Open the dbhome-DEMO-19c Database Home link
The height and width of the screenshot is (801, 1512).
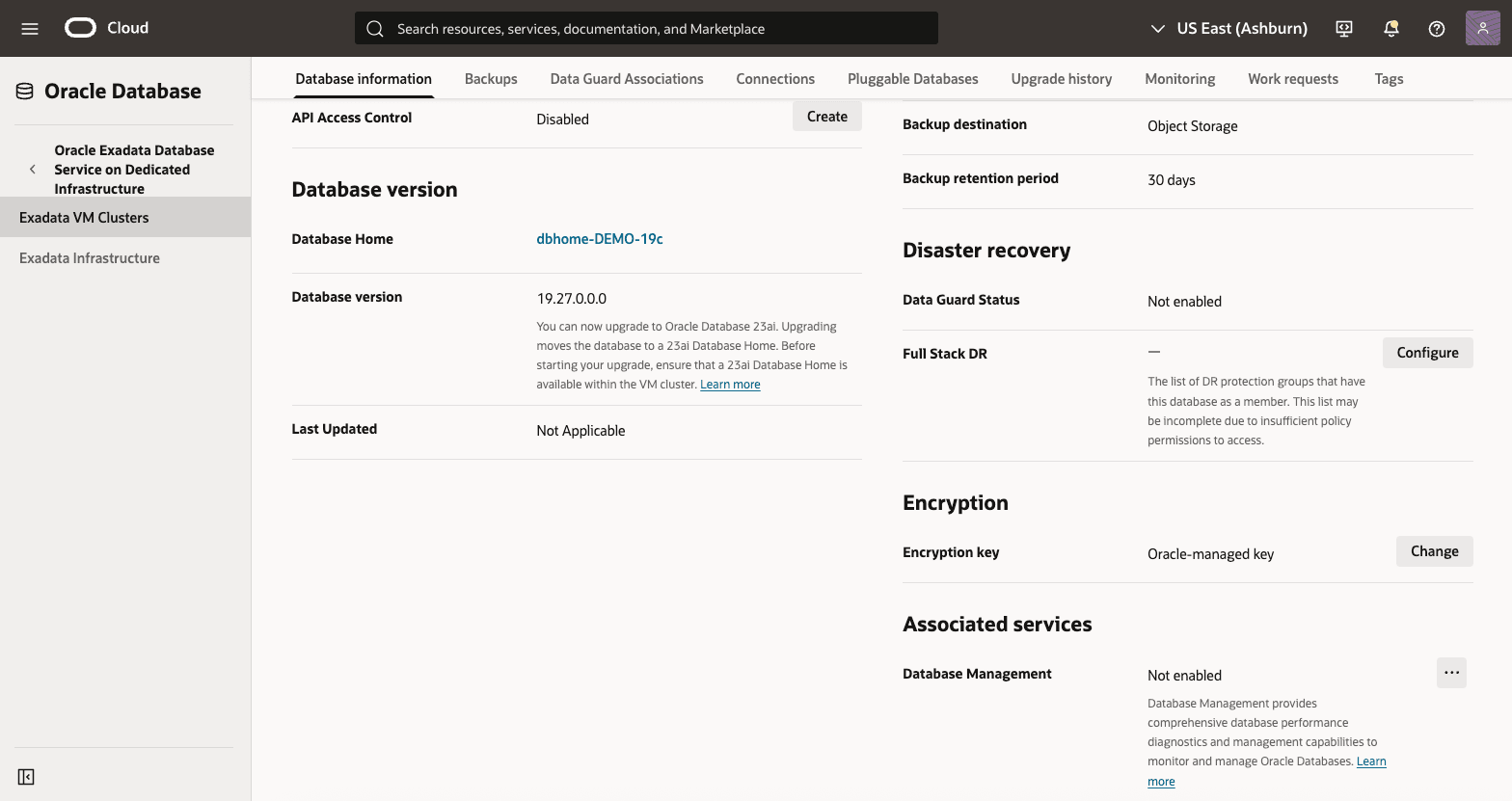point(600,239)
